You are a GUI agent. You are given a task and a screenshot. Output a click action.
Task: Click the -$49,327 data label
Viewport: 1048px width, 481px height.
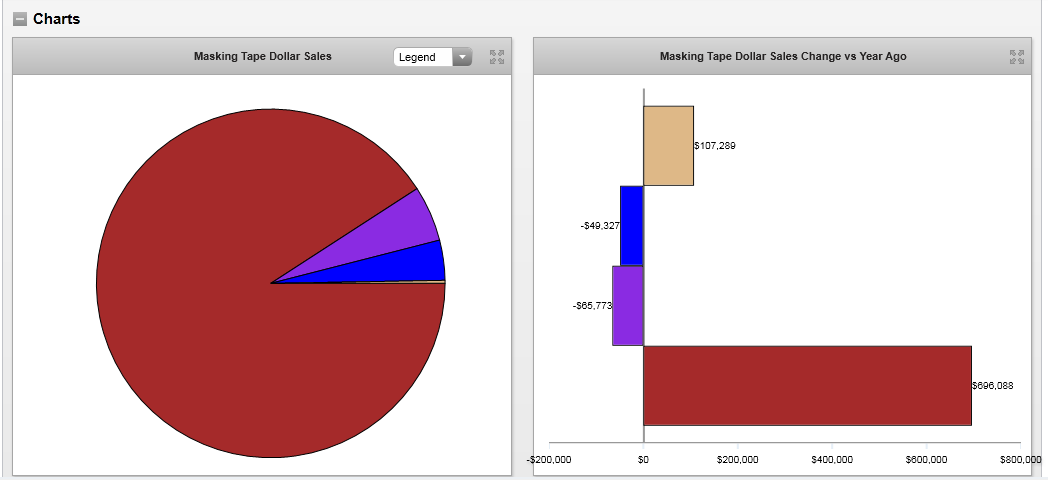click(599, 226)
